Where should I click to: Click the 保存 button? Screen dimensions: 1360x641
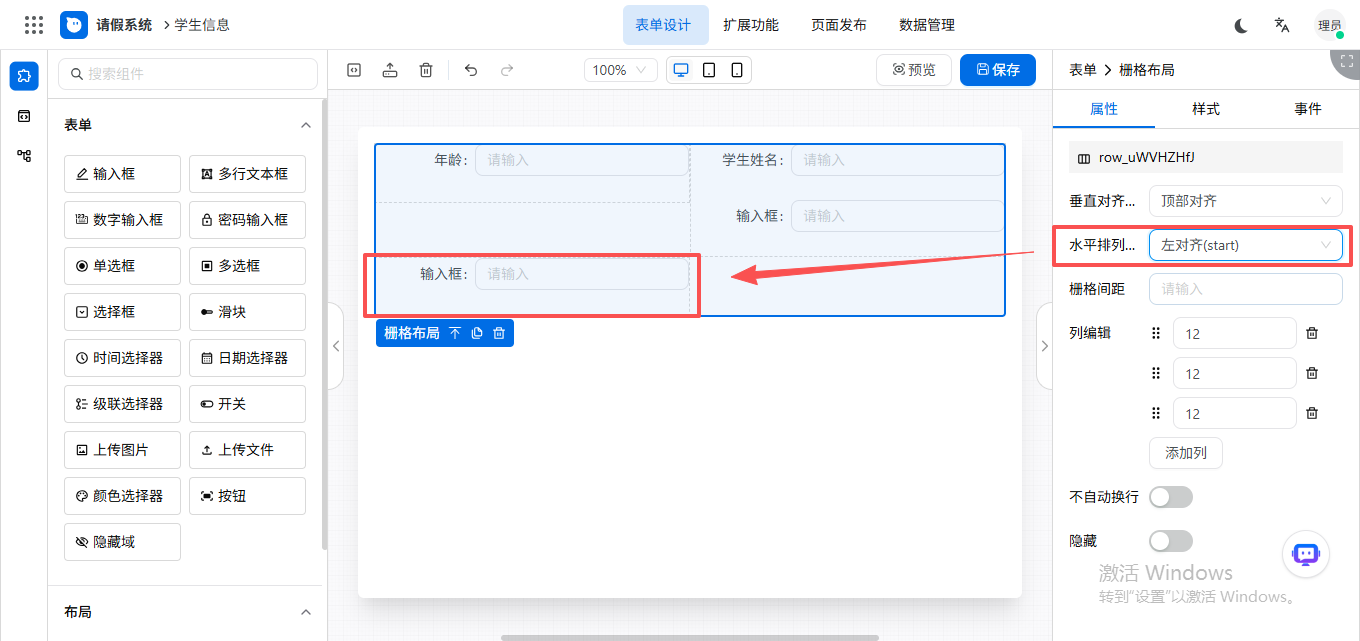point(998,70)
